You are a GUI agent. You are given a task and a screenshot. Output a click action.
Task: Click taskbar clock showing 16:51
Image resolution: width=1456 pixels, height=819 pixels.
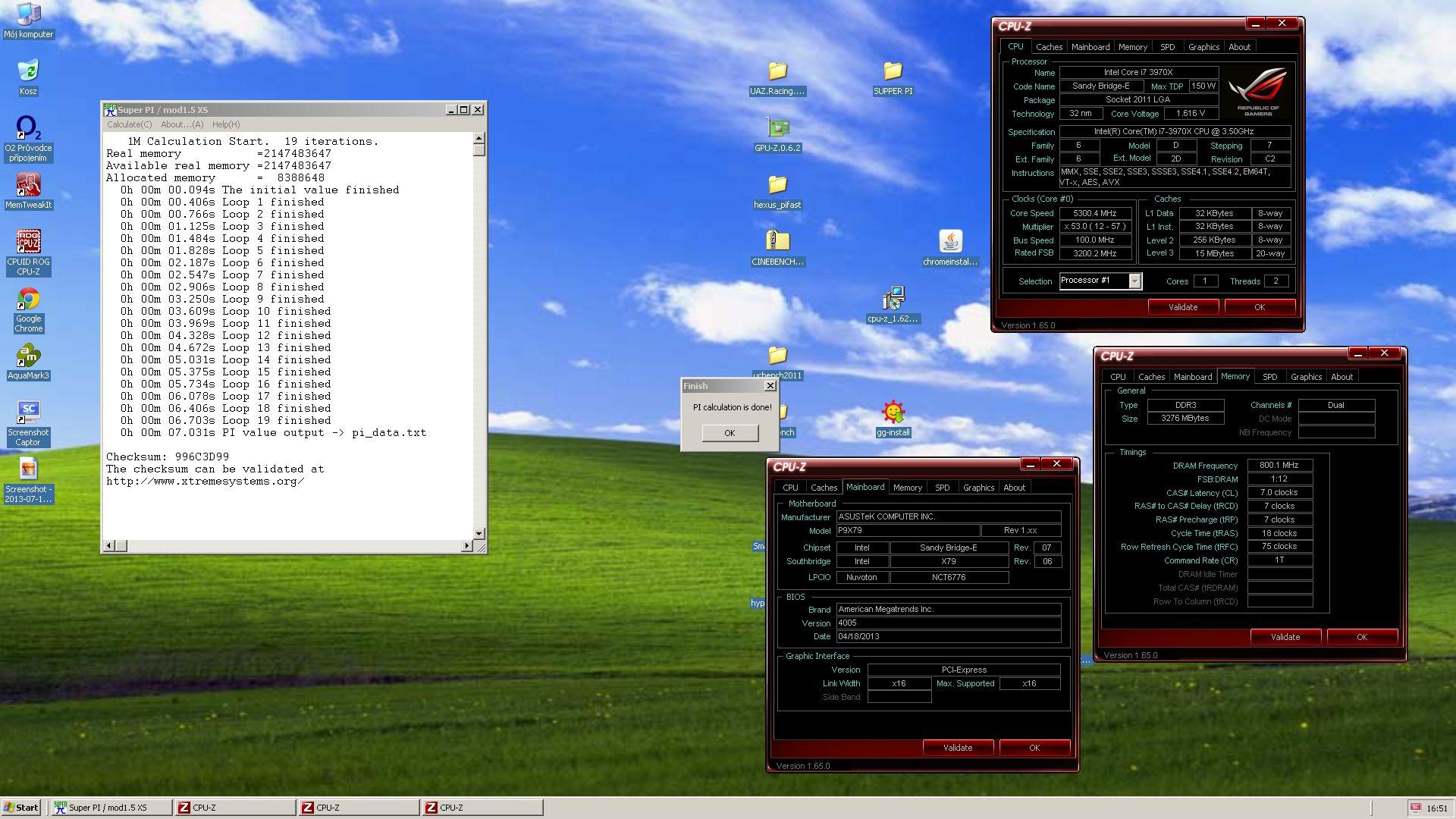click(x=1436, y=808)
